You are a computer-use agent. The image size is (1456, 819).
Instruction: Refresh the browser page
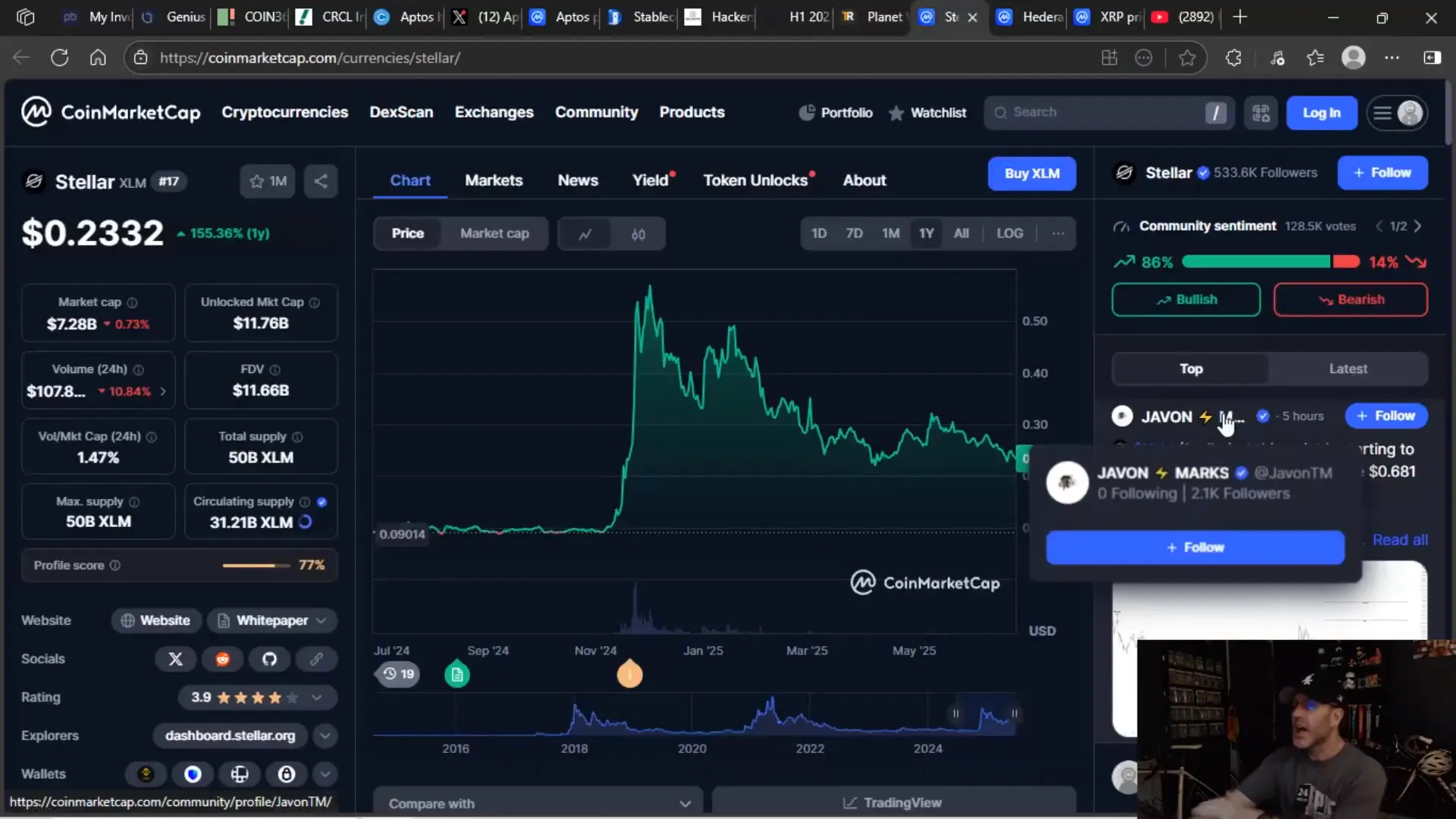[x=59, y=58]
